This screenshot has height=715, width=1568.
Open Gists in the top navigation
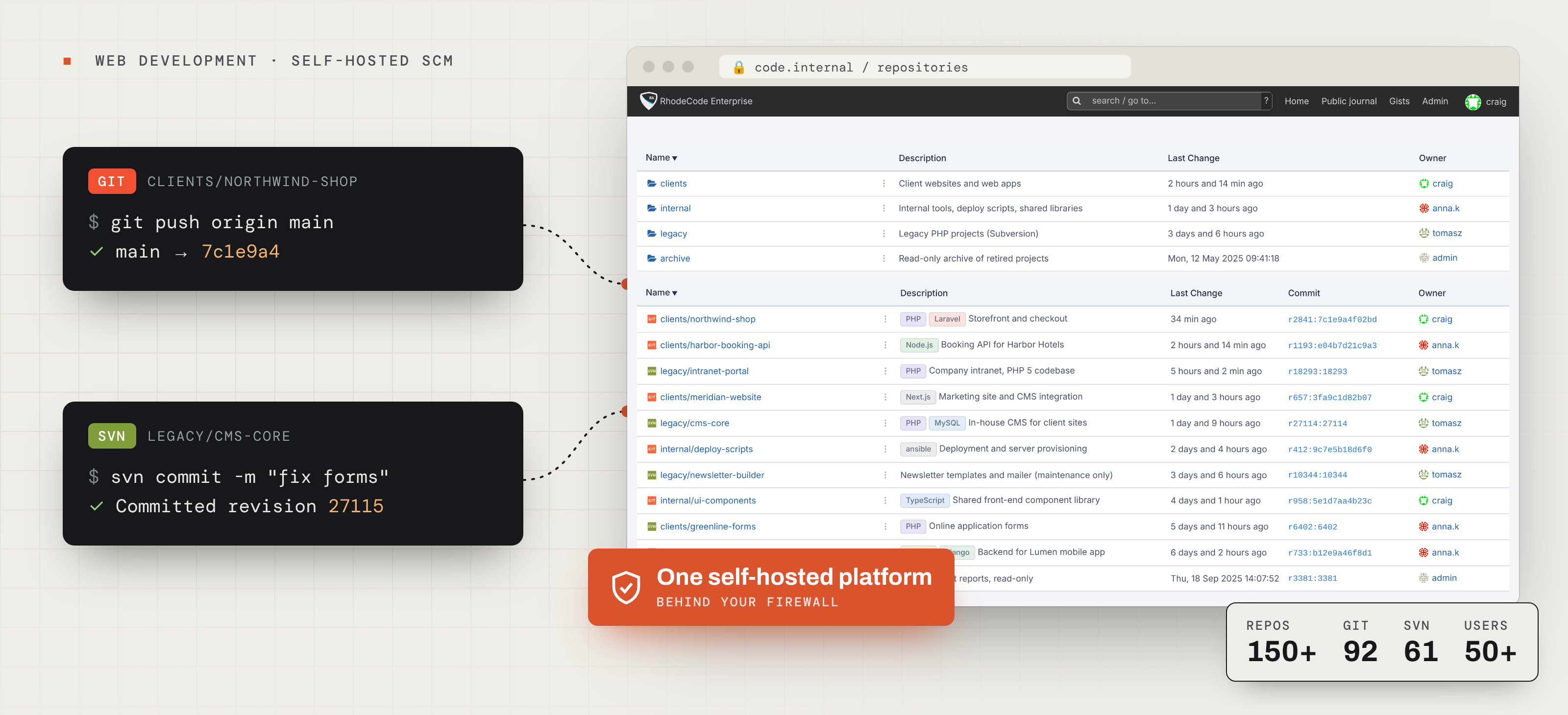tap(1399, 101)
